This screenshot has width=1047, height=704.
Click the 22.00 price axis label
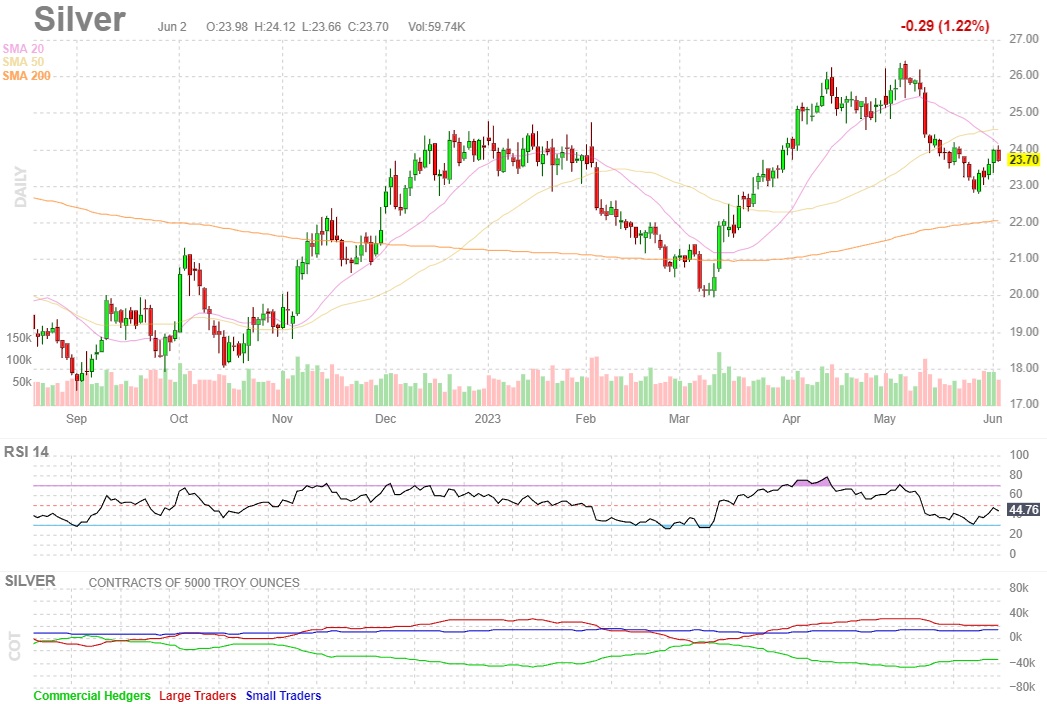coord(1024,222)
